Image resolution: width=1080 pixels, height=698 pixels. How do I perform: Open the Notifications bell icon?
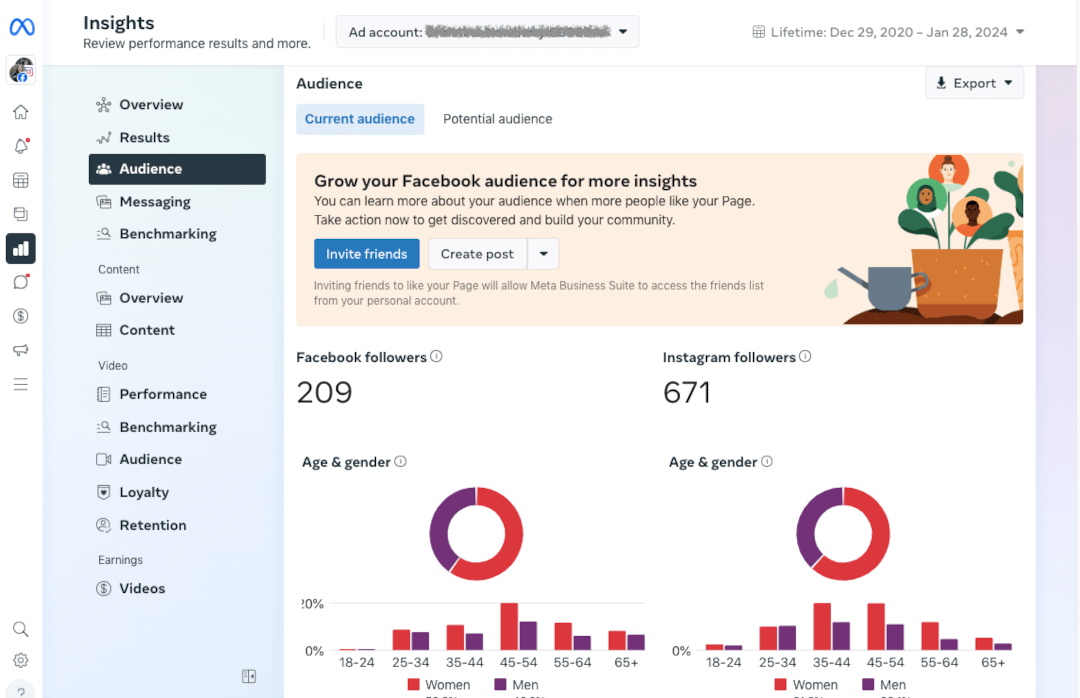(21, 145)
